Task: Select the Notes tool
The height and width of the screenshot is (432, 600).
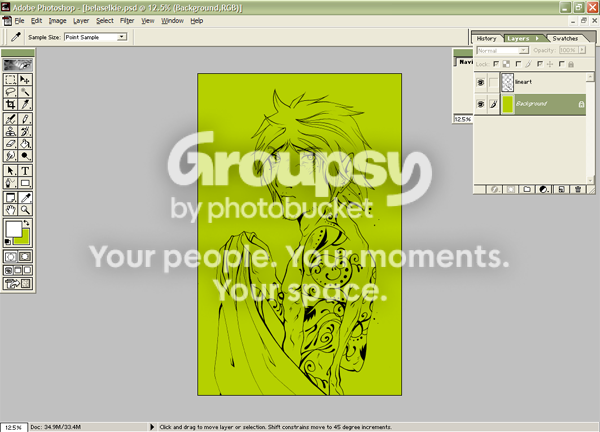Action: point(10,197)
